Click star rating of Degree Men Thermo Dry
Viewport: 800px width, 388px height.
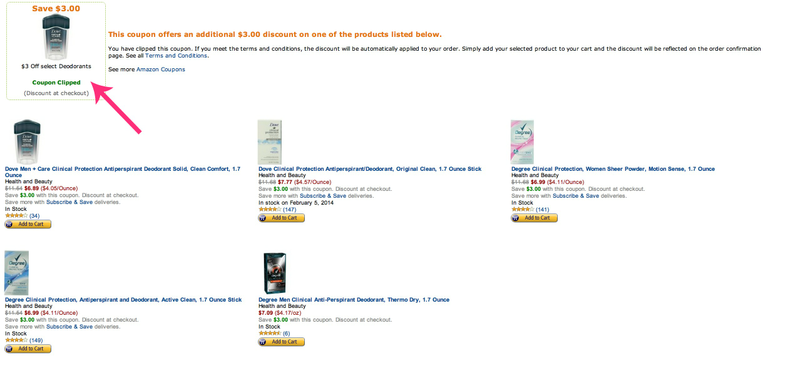coord(269,333)
